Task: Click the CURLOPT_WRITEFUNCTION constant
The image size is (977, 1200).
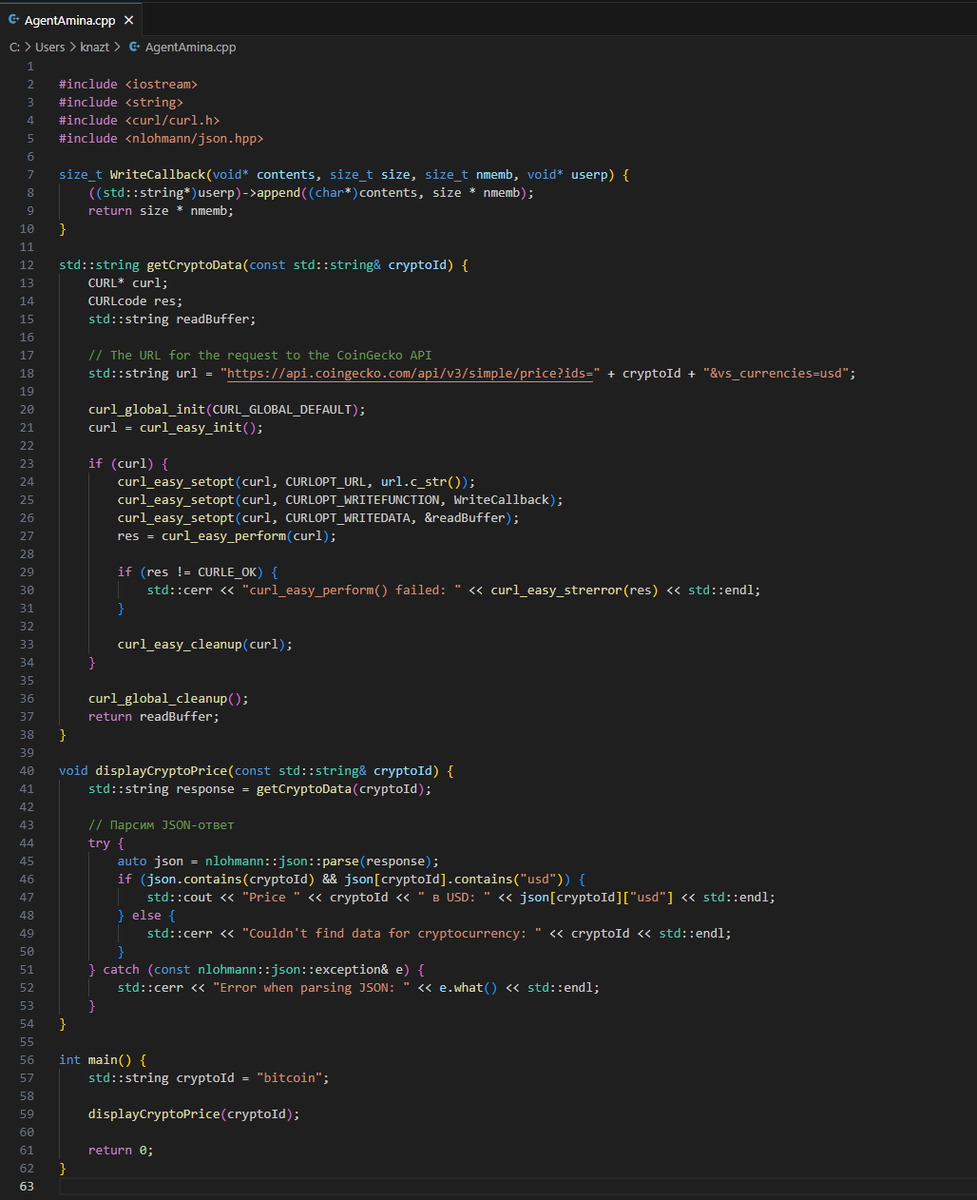Action: tap(362, 500)
